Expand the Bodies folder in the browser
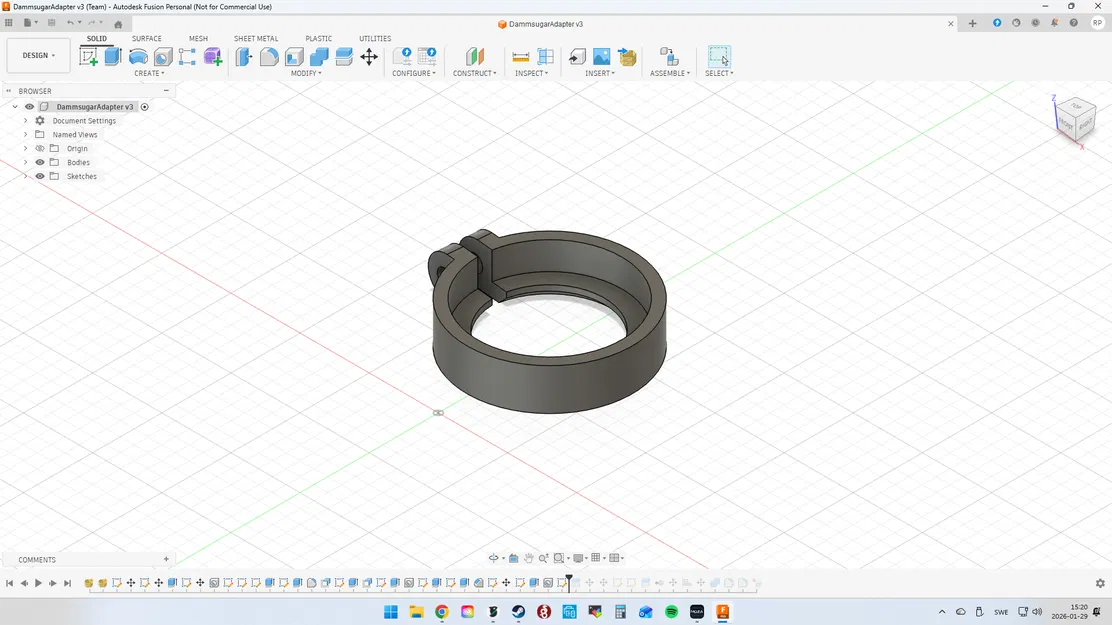This screenshot has width=1112, height=625. [24, 162]
